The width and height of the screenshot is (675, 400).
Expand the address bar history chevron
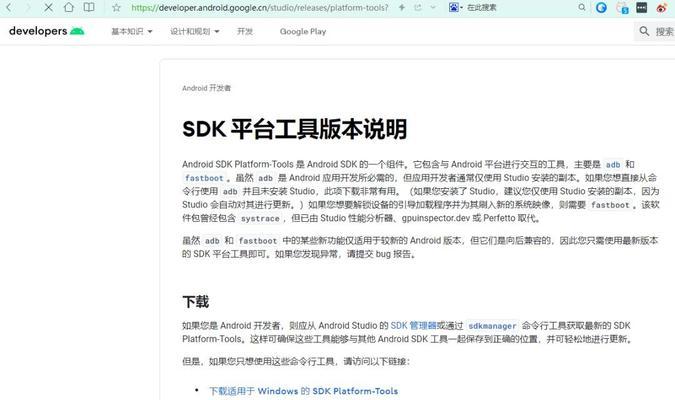pos(433,7)
